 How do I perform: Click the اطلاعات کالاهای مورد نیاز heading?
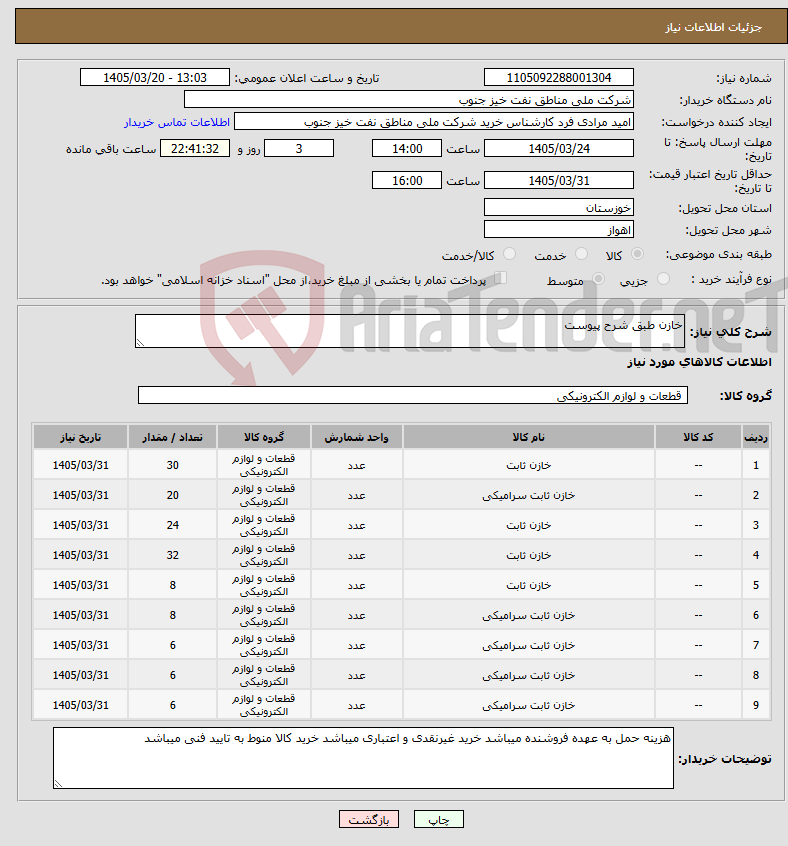699,361
